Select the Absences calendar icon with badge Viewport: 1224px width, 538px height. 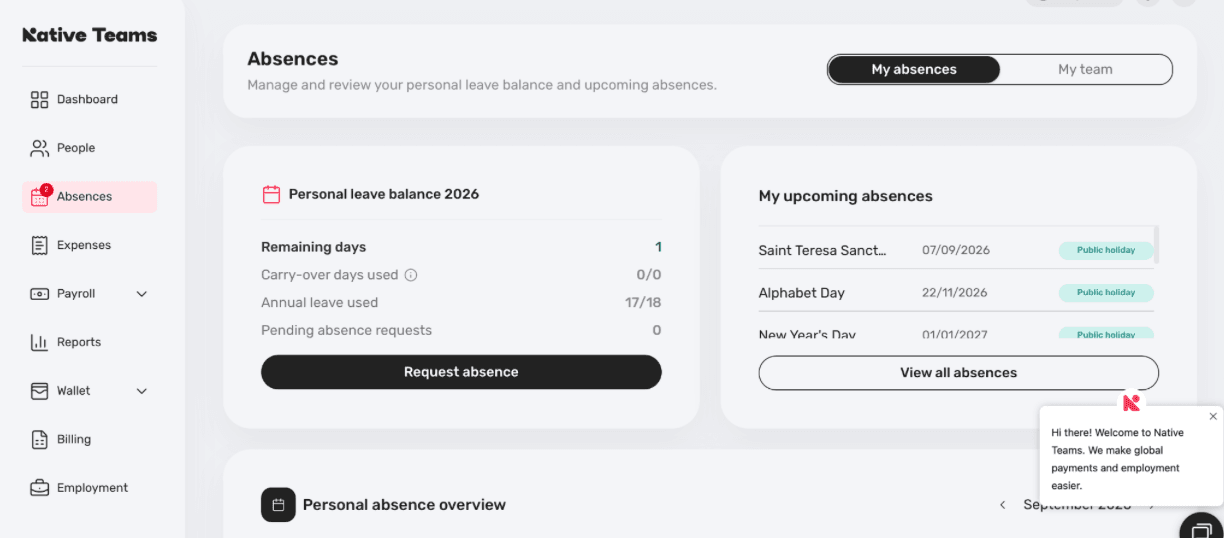[x=40, y=196]
